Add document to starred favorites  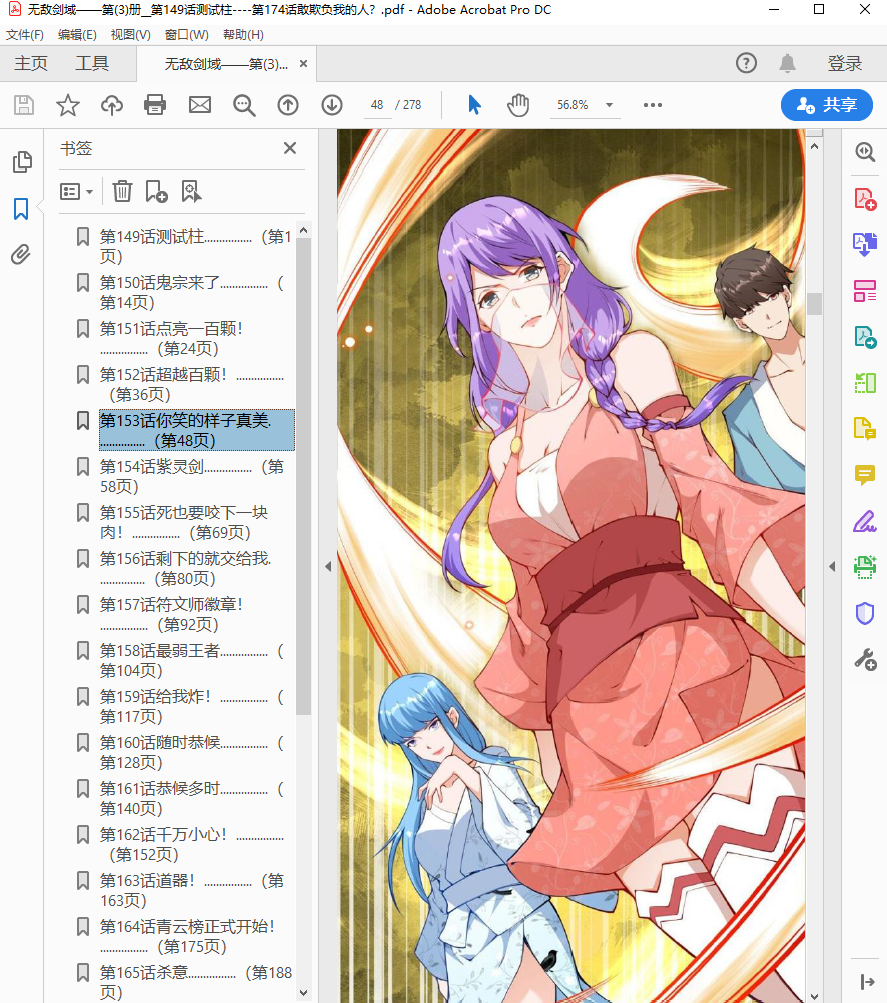[x=68, y=105]
